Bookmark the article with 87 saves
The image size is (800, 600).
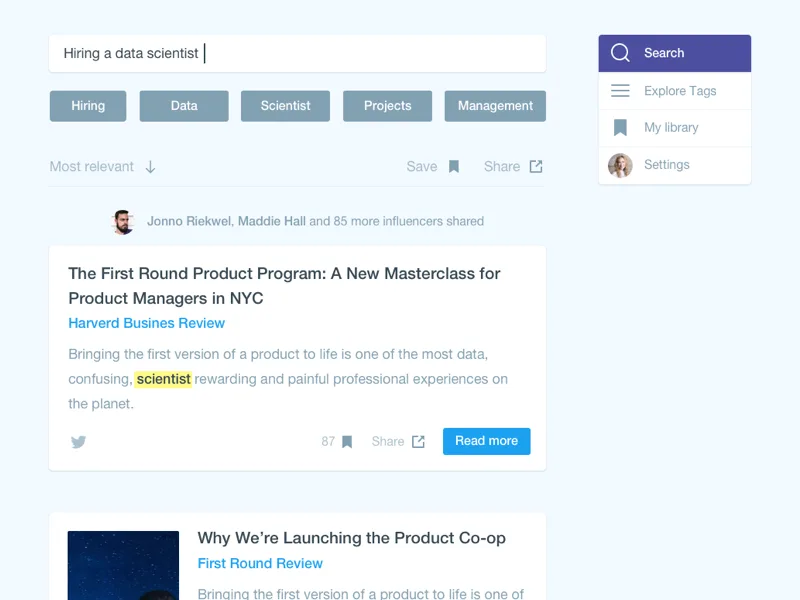click(347, 442)
